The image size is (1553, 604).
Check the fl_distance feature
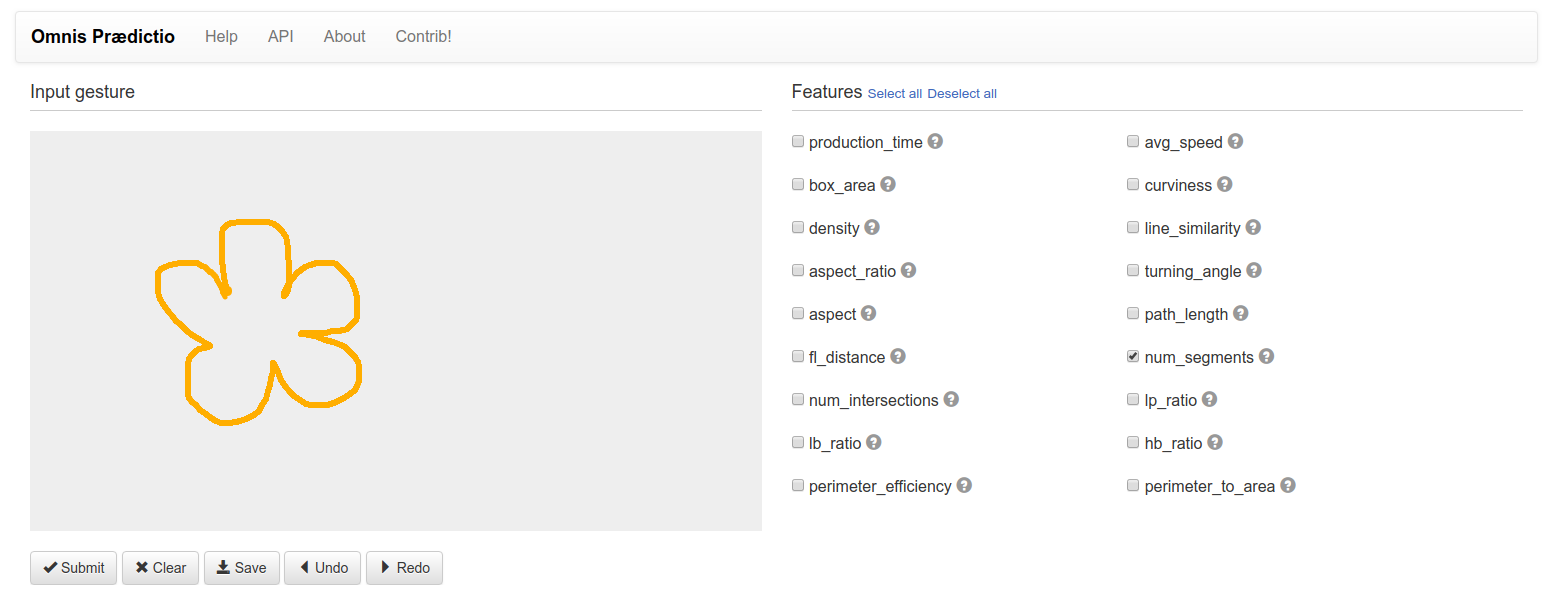click(798, 356)
